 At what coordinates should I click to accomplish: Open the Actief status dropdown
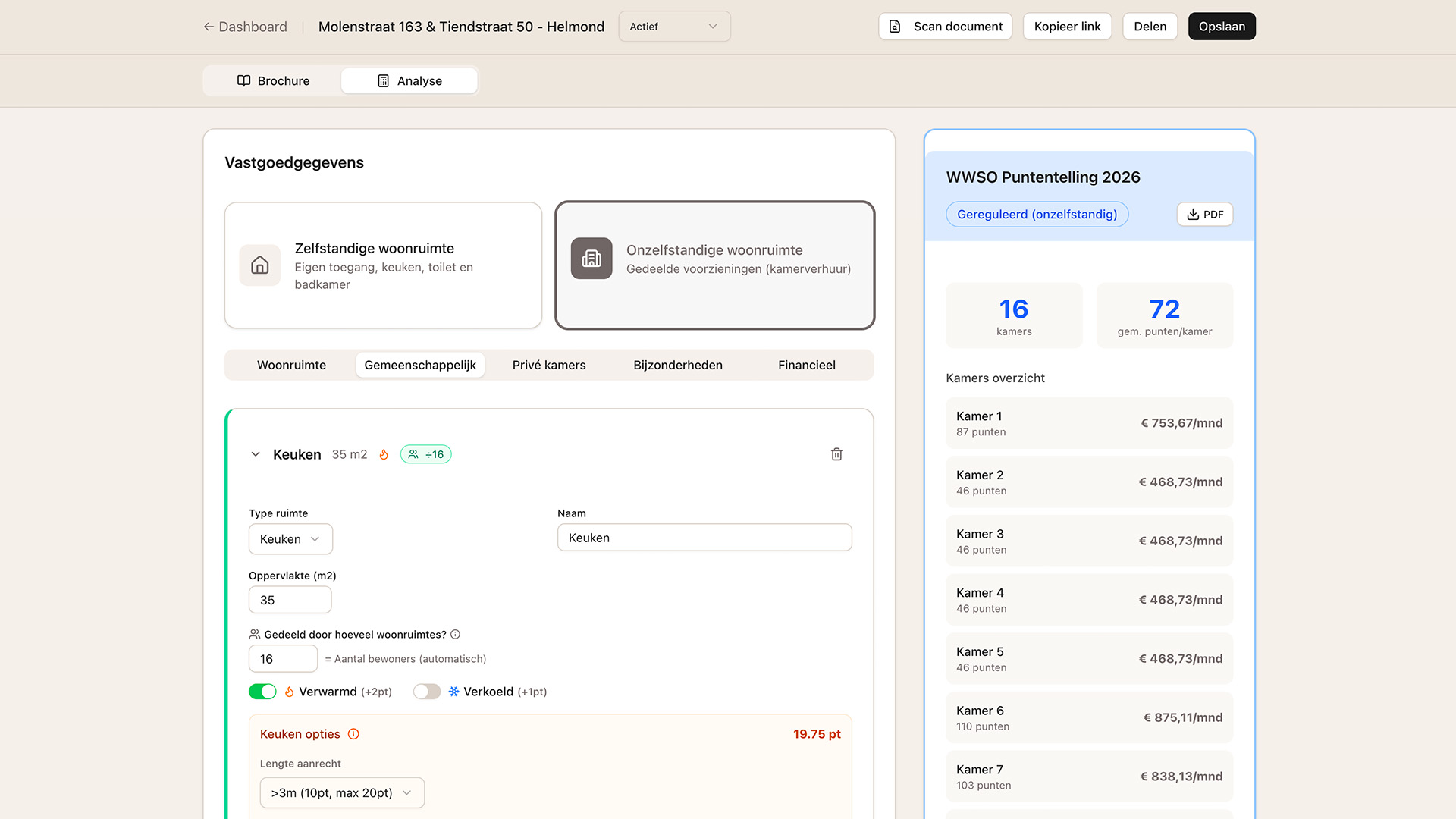coord(674,27)
